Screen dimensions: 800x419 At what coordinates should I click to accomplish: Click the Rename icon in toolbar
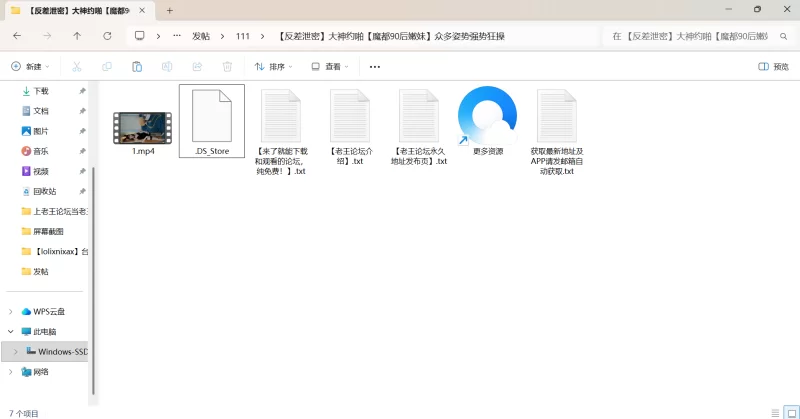point(167,67)
